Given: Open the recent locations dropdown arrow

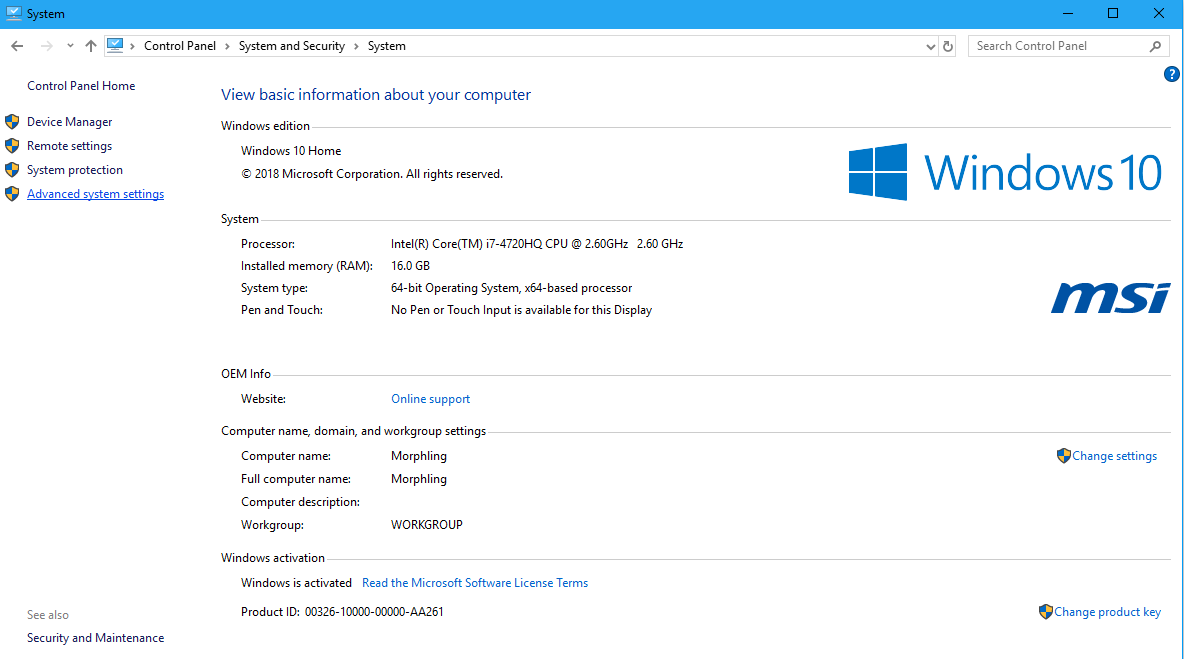Looking at the screenshot, I should coord(70,46).
